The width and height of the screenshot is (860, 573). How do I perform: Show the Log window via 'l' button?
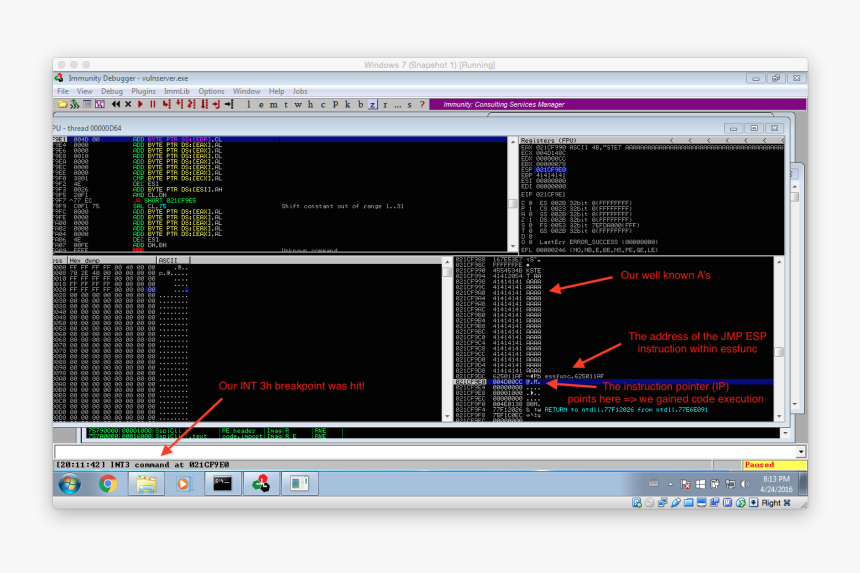(249, 104)
